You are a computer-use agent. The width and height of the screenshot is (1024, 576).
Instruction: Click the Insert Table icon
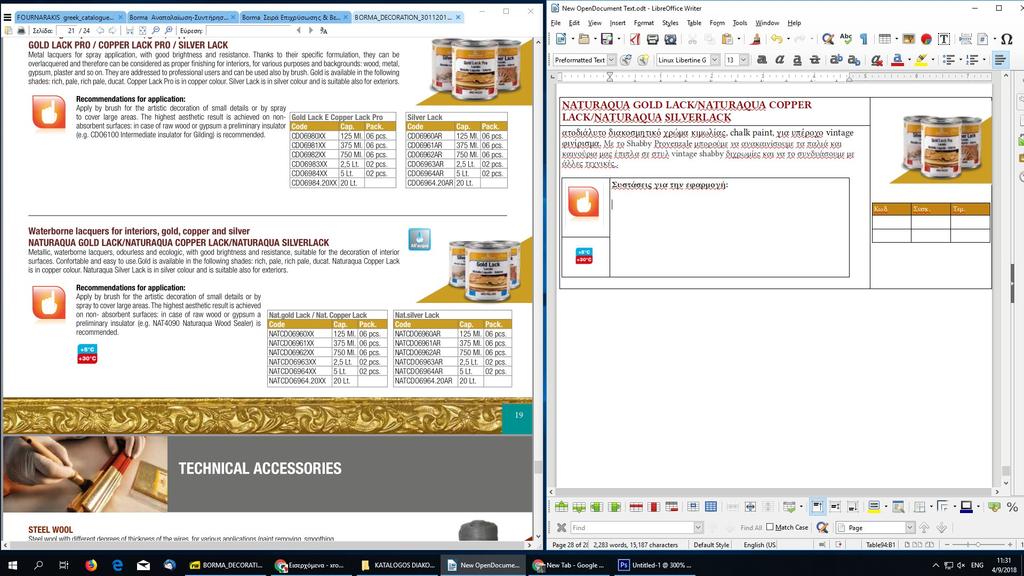click(884, 39)
